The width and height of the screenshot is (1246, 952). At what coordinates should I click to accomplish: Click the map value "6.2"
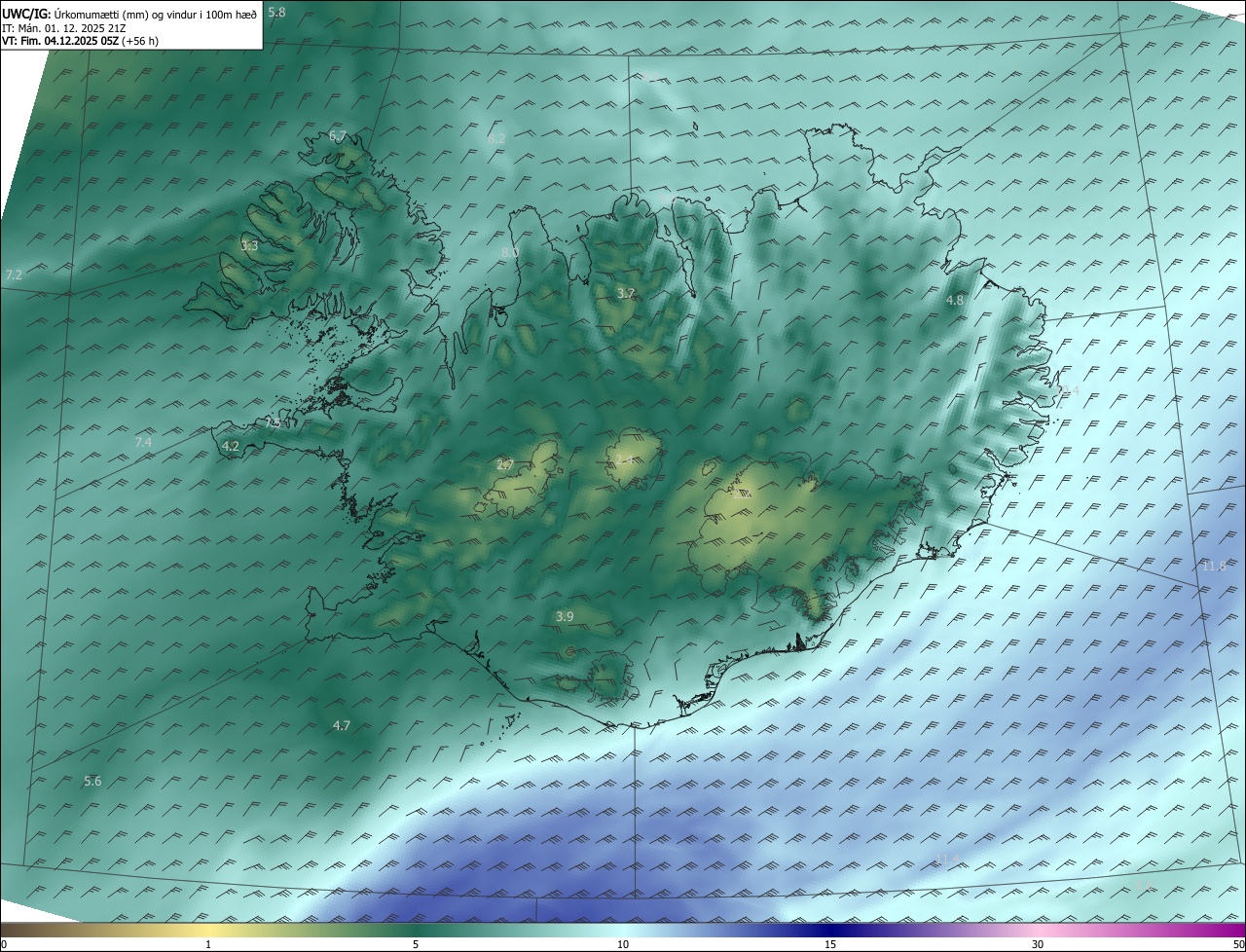coord(496,139)
